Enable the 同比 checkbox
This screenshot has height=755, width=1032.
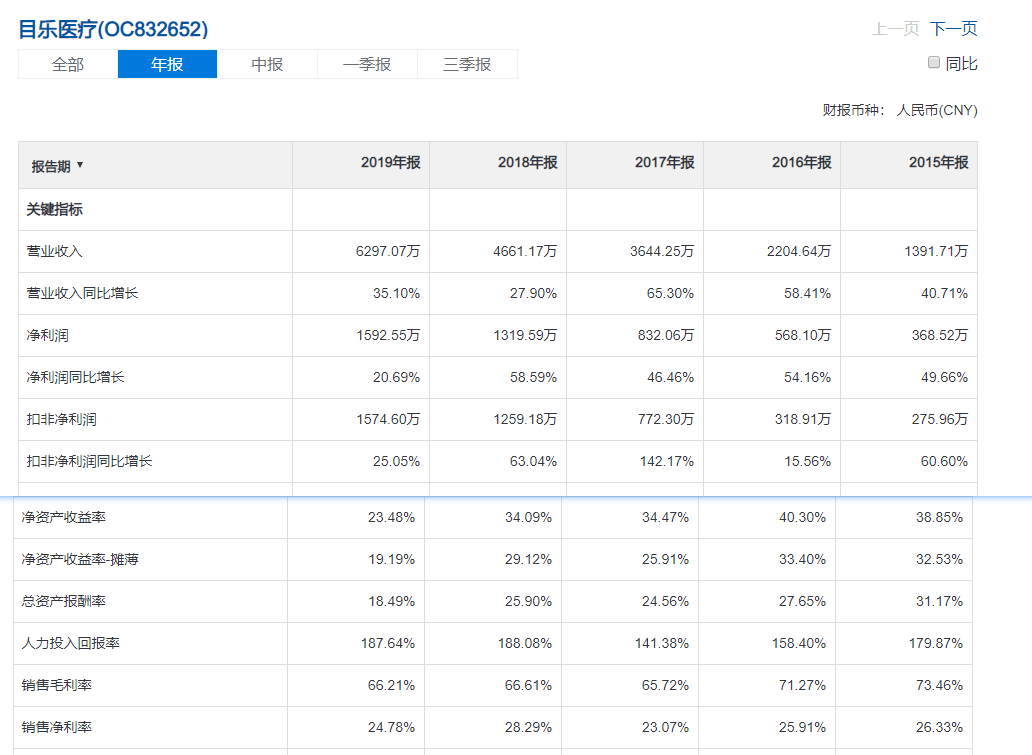pyautogui.click(x=934, y=63)
